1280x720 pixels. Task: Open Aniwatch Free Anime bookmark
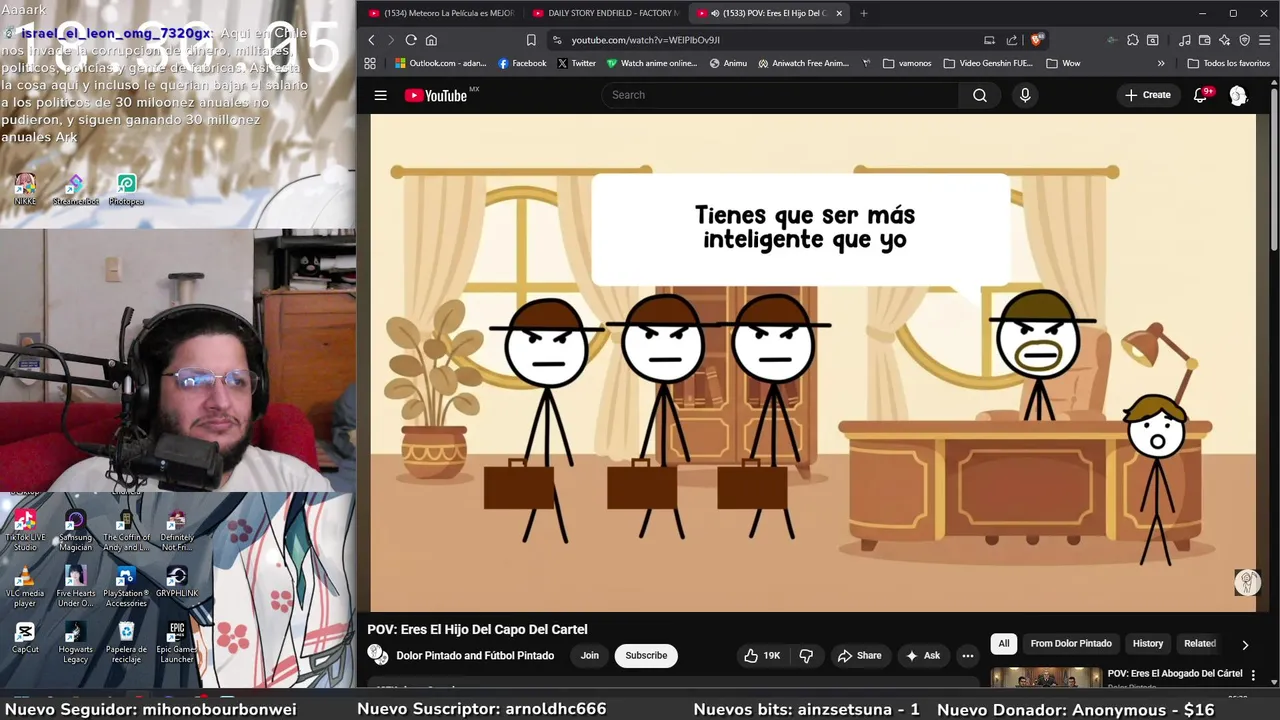(804, 63)
